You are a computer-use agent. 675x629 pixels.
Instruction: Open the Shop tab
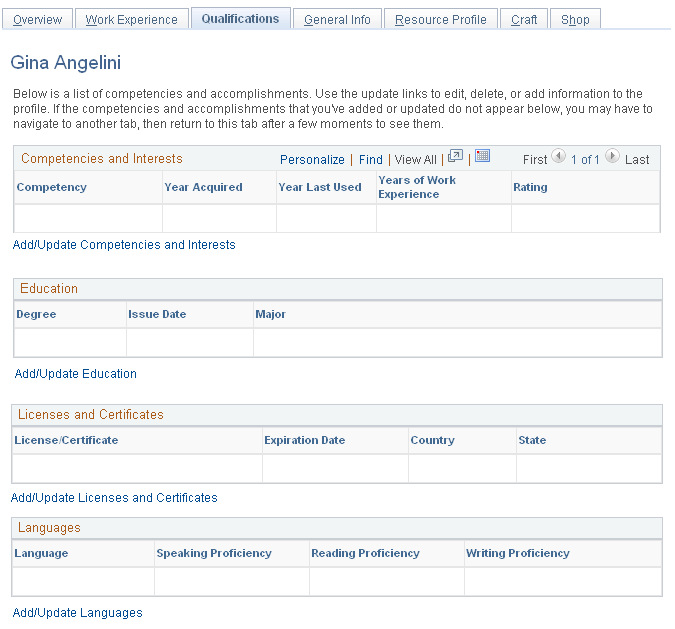click(575, 19)
